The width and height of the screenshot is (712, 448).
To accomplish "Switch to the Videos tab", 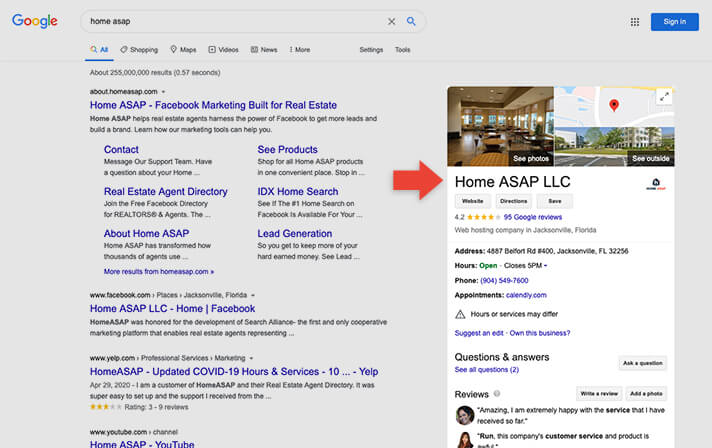I will tap(223, 49).
